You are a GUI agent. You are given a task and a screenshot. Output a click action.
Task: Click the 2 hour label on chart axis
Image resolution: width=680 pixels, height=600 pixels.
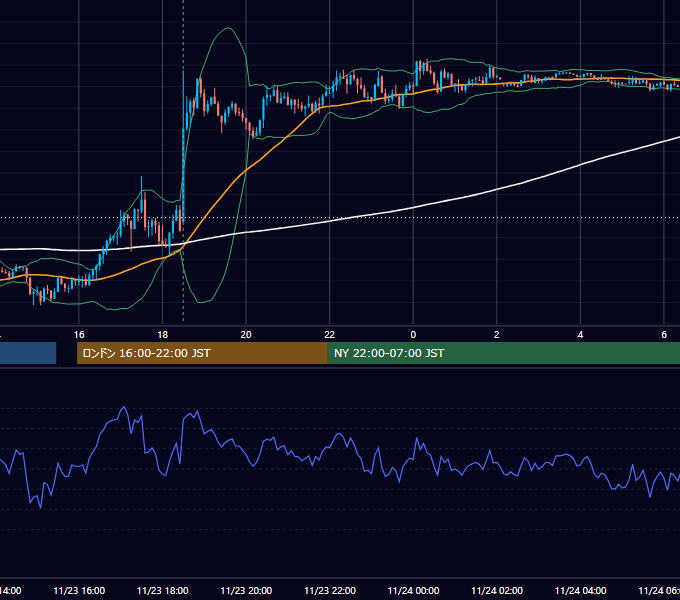497,335
